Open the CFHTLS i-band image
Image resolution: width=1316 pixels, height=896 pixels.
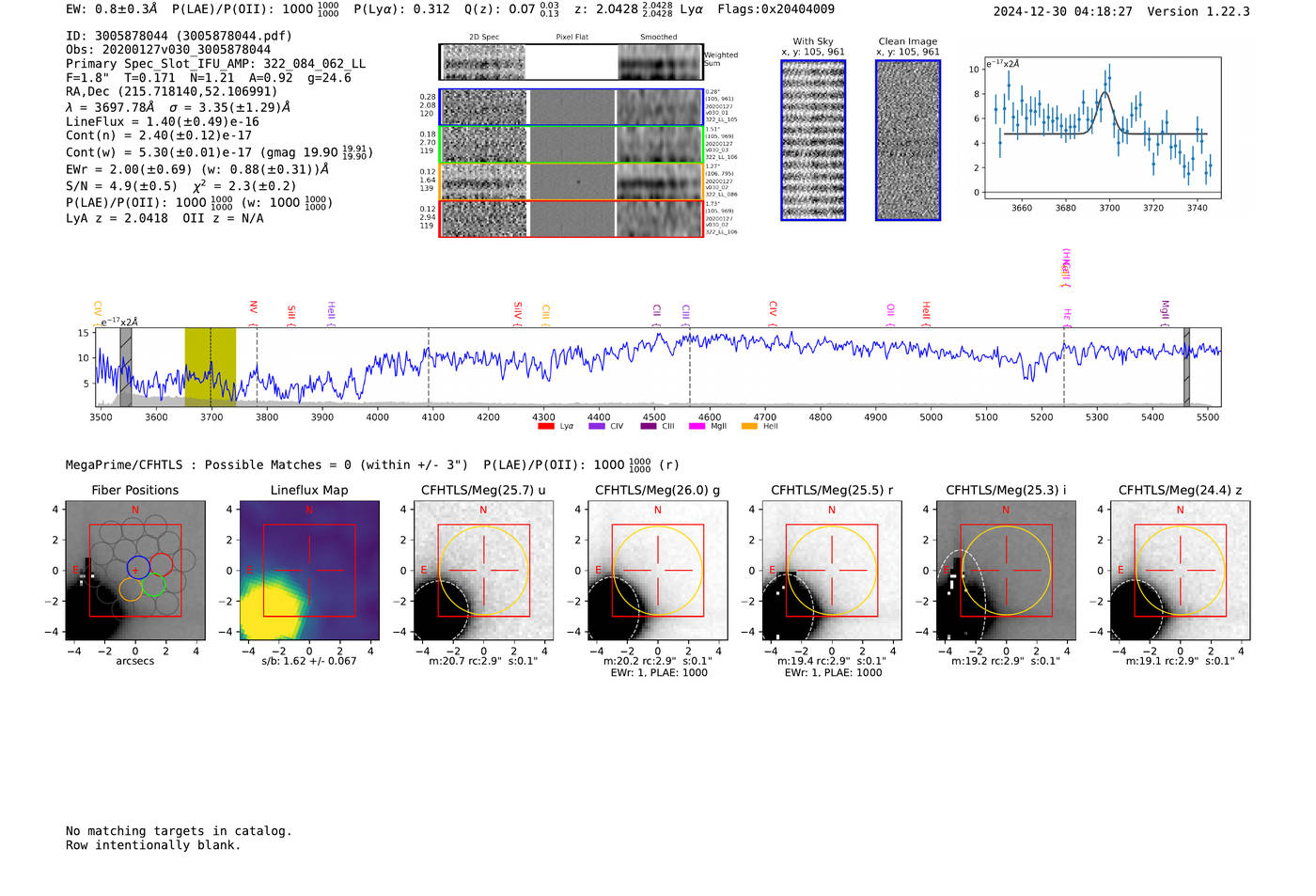pyautogui.click(x=1006, y=571)
